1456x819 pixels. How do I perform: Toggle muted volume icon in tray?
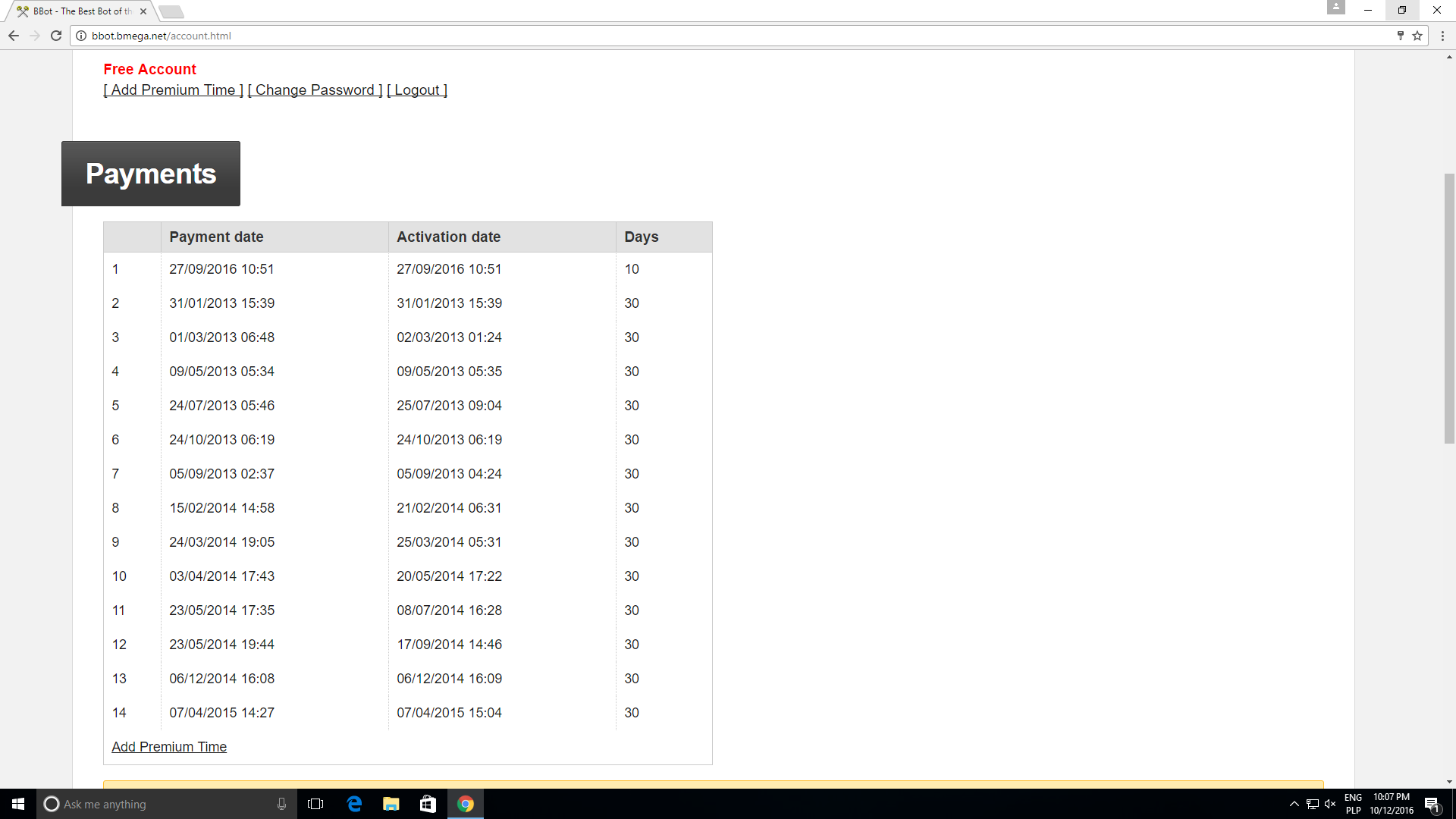pyautogui.click(x=1330, y=804)
